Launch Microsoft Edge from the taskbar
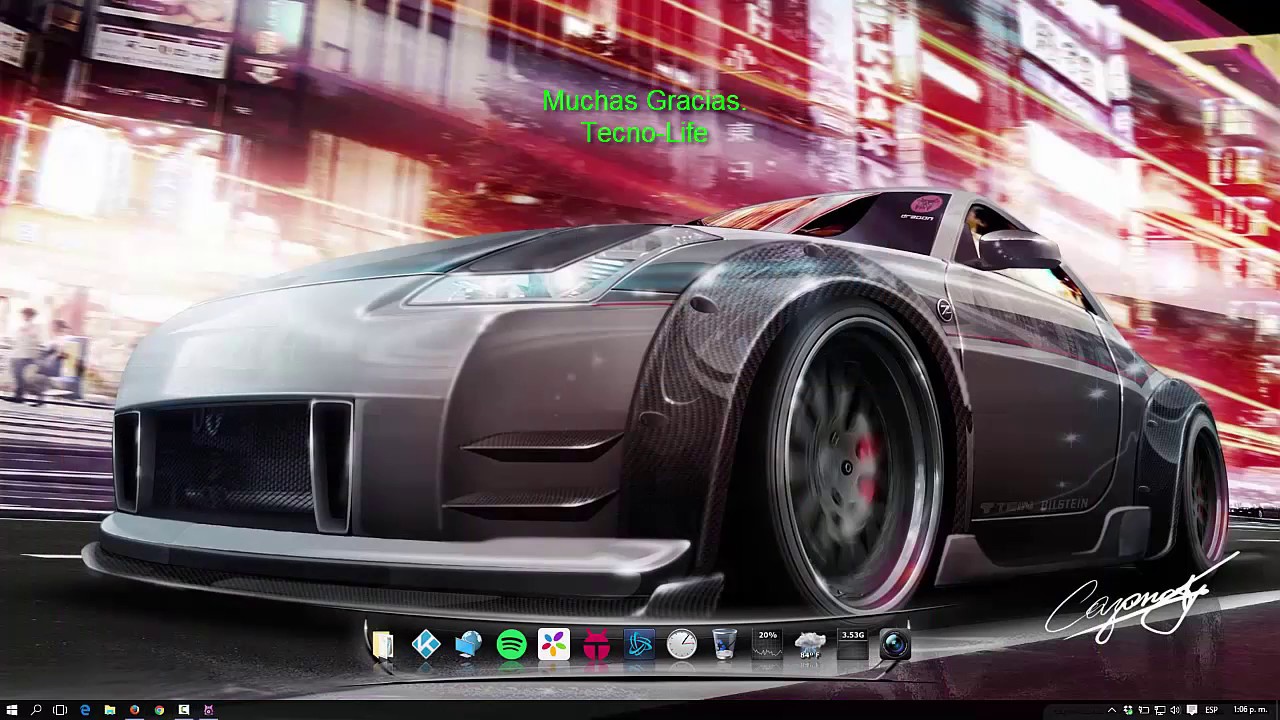Viewport: 1280px width, 720px height. pyautogui.click(x=85, y=710)
